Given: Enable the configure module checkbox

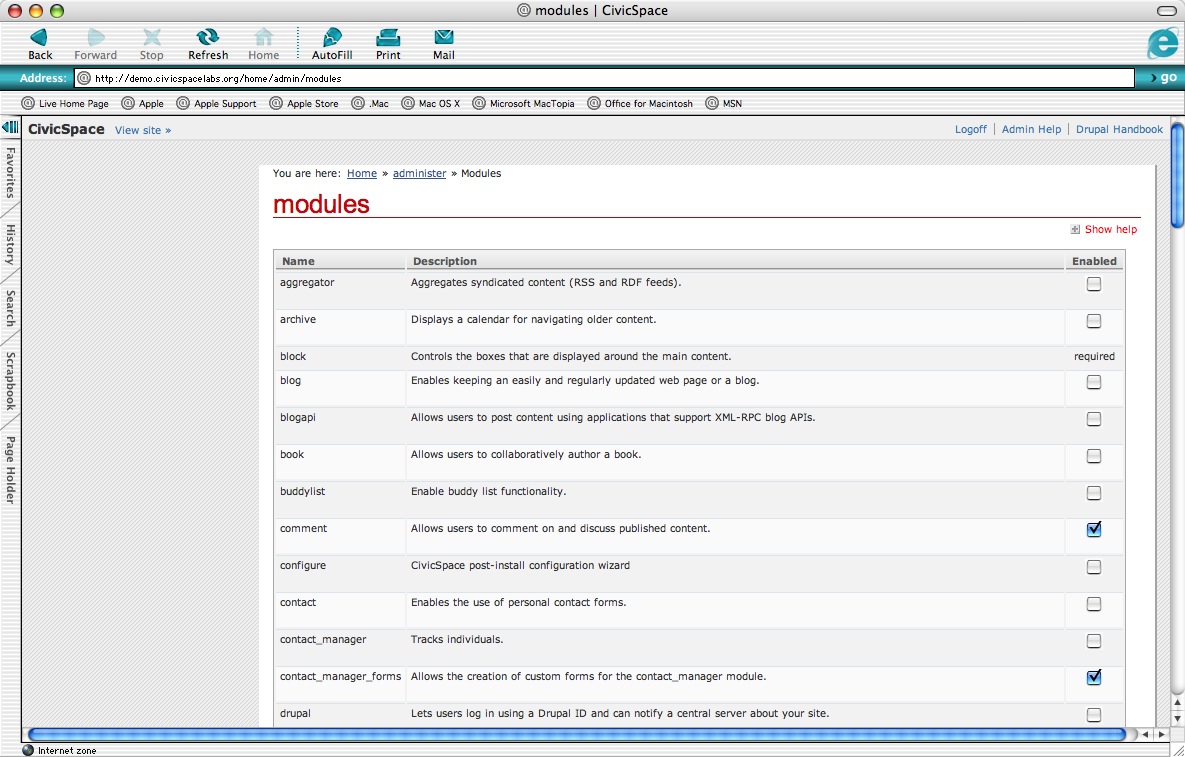Looking at the screenshot, I should pos(1094,567).
